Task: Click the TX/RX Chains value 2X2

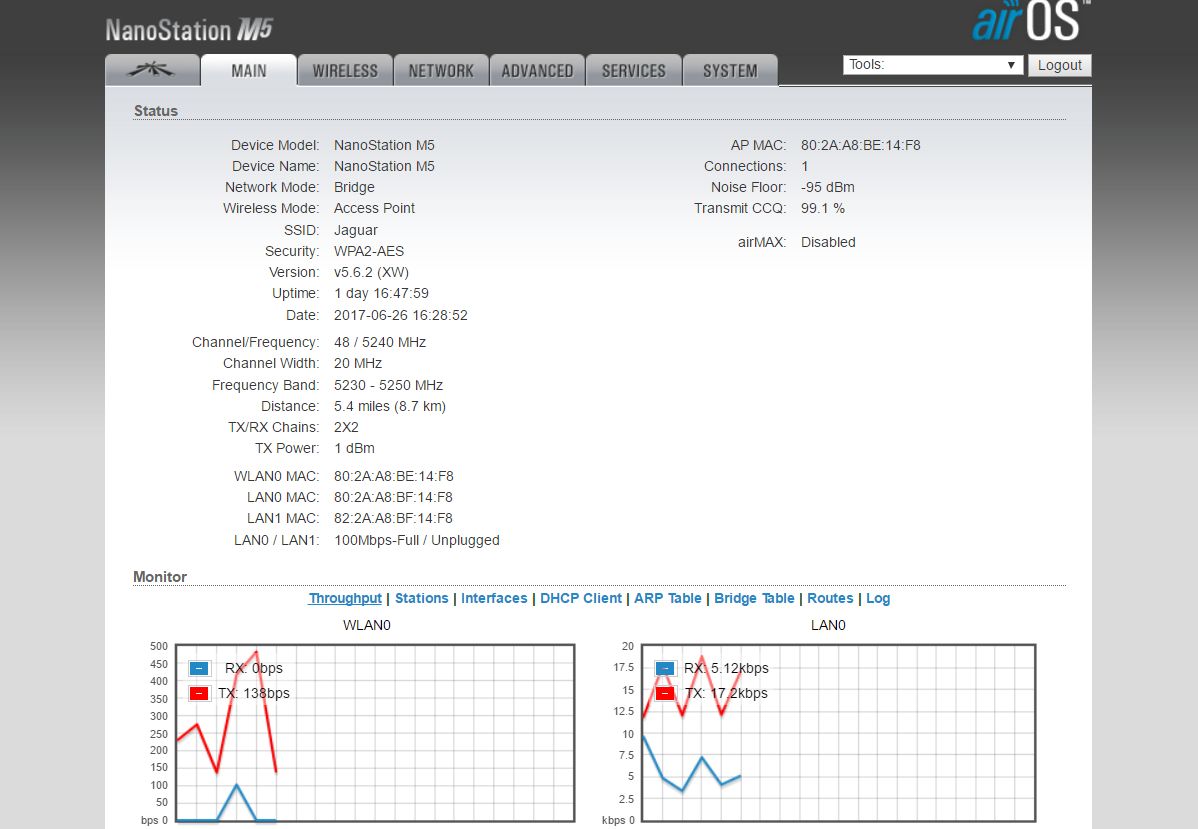Action: [x=346, y=427]
